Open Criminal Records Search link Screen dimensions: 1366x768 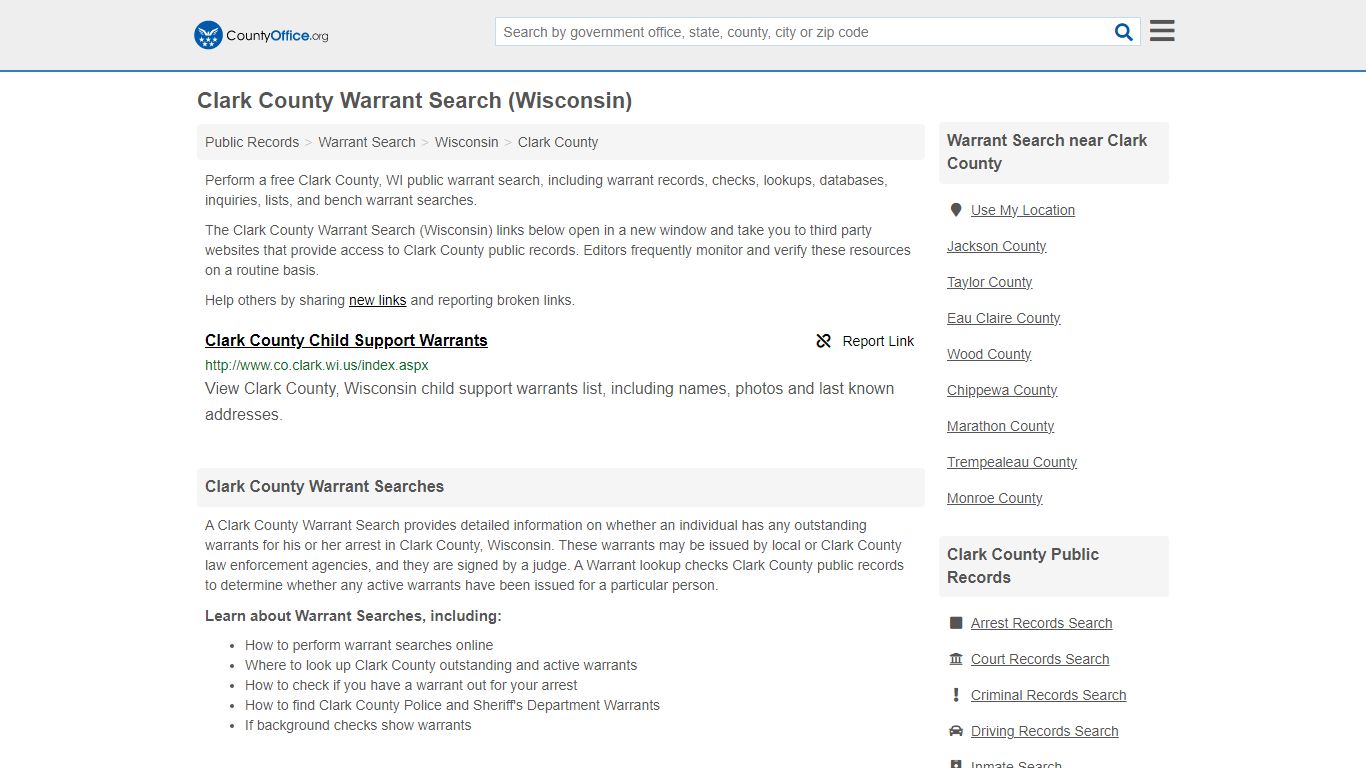pyautogui.click(x=1049, y=695)
